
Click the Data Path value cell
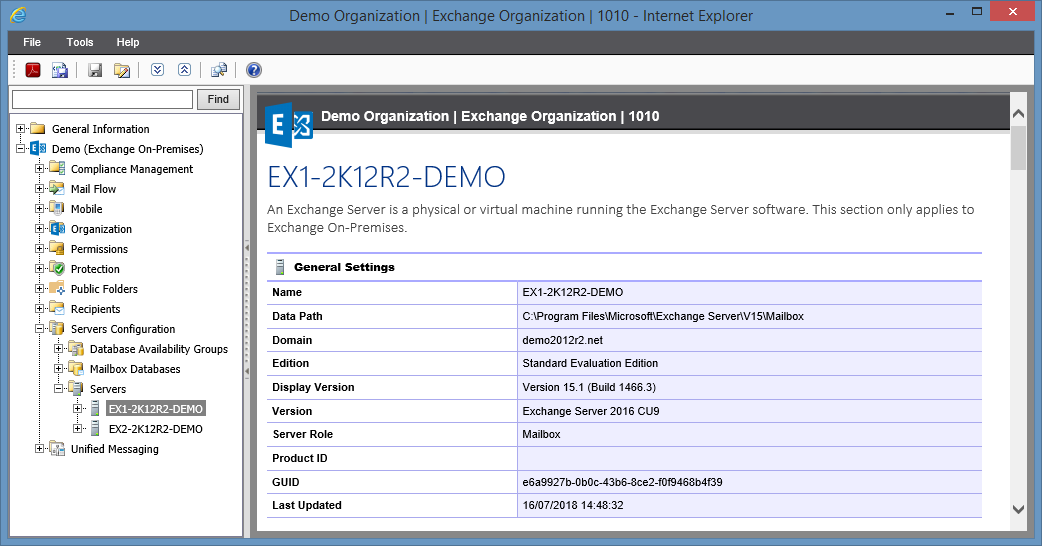pos(750,316)
